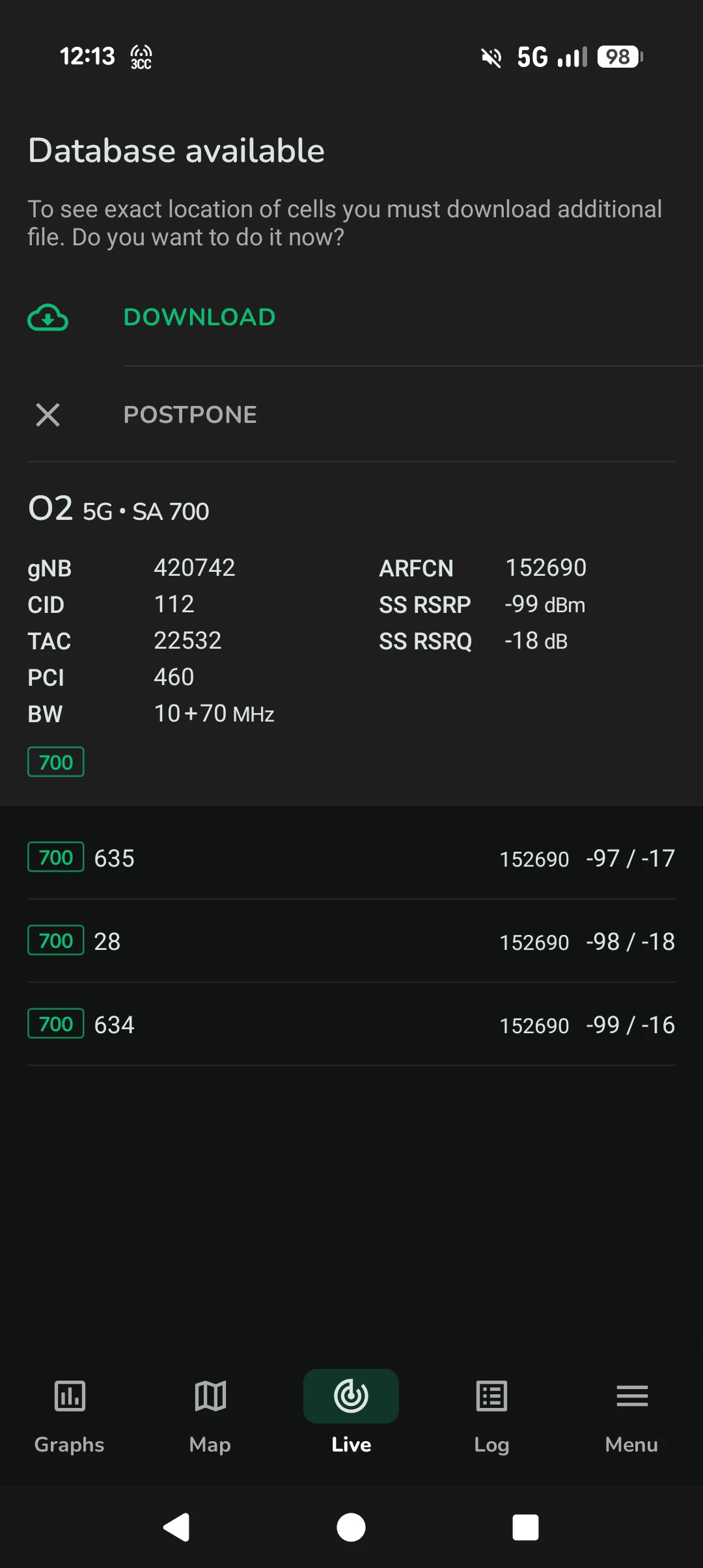Switch to the Map tab
Screen dimensions: 703x1568
(x=210, y=1444)
